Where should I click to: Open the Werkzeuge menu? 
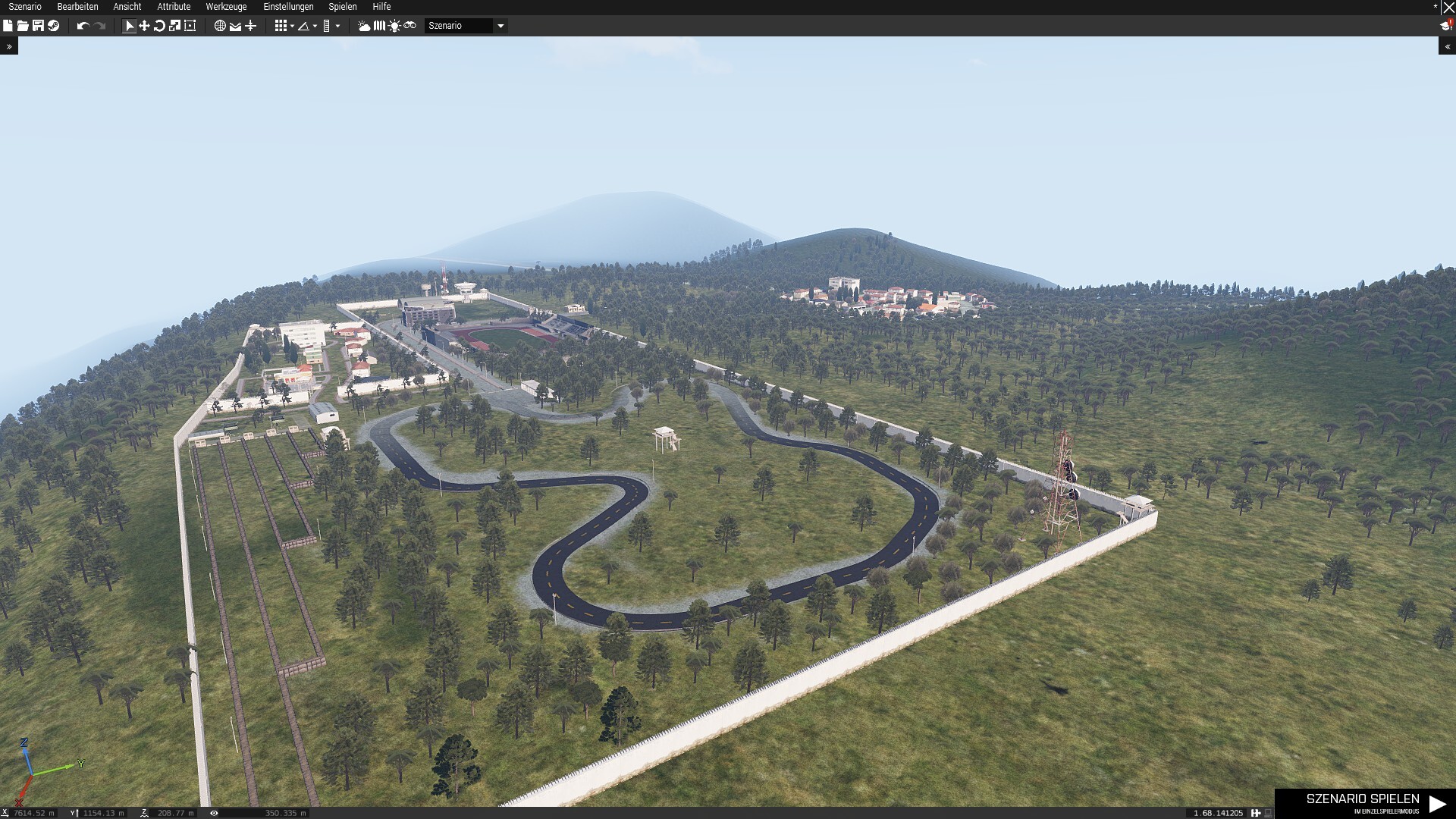(x=226, y=7)
